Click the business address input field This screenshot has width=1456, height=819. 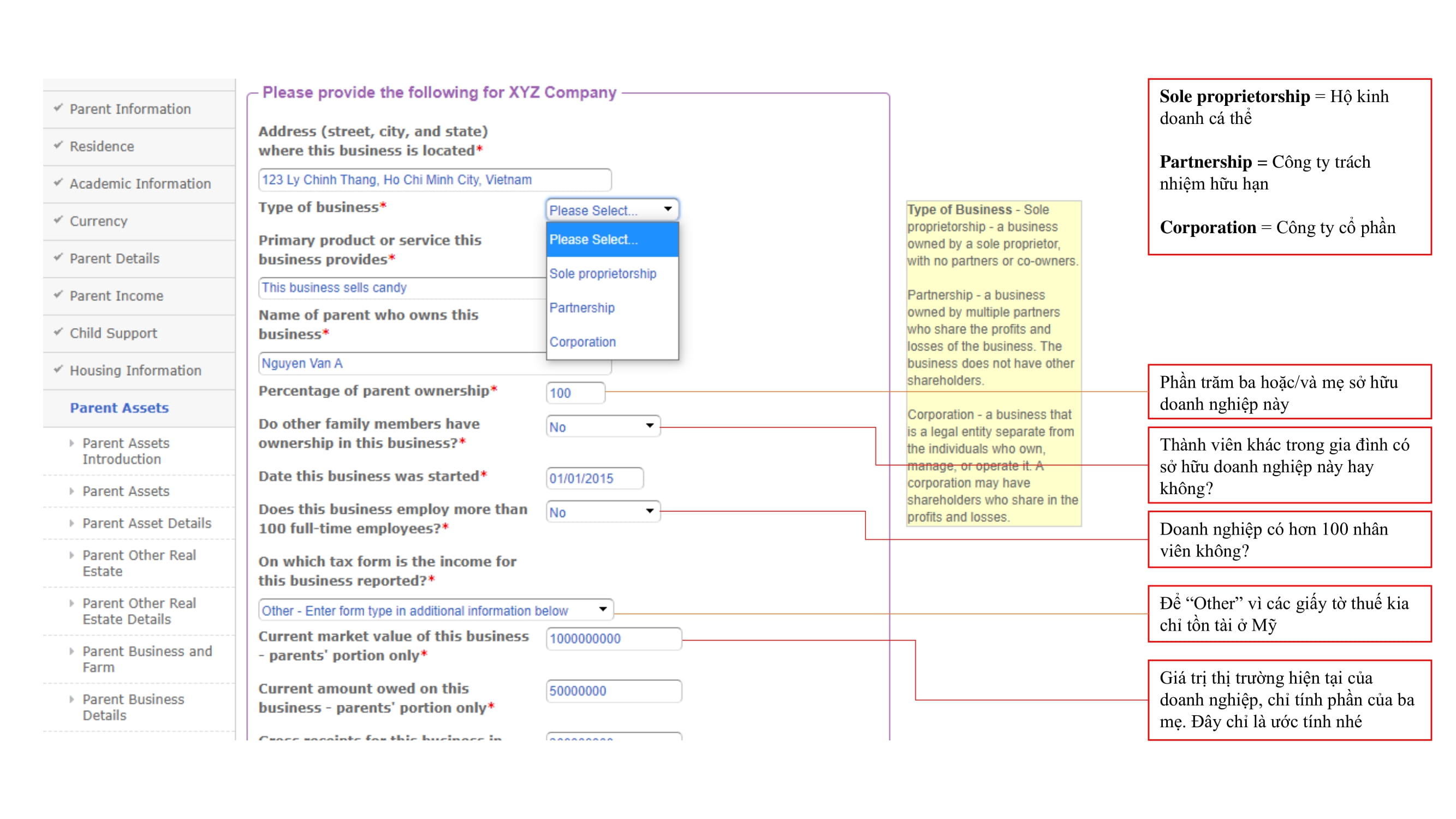click(434, 180)
